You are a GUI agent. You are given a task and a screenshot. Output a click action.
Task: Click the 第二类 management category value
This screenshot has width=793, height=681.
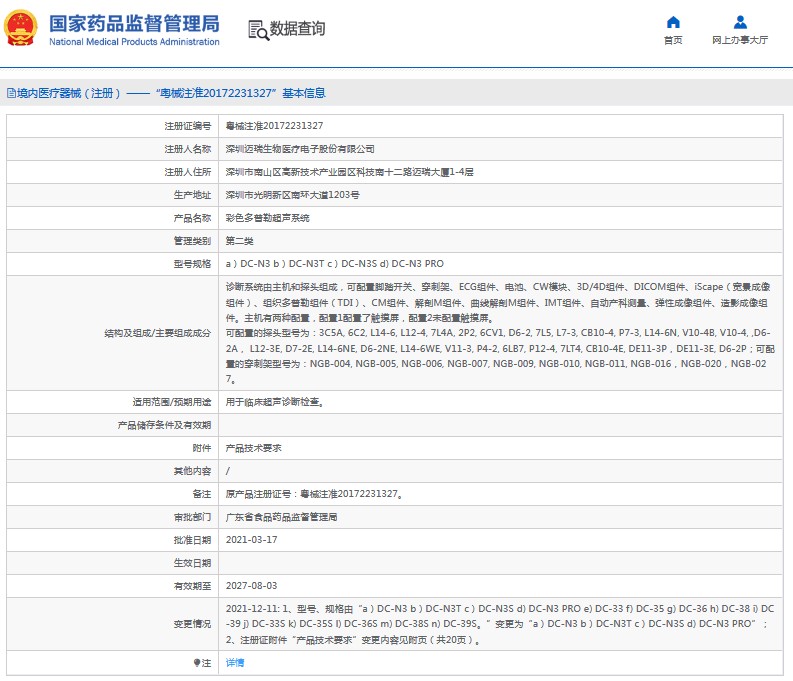click(x=239, y=241)
